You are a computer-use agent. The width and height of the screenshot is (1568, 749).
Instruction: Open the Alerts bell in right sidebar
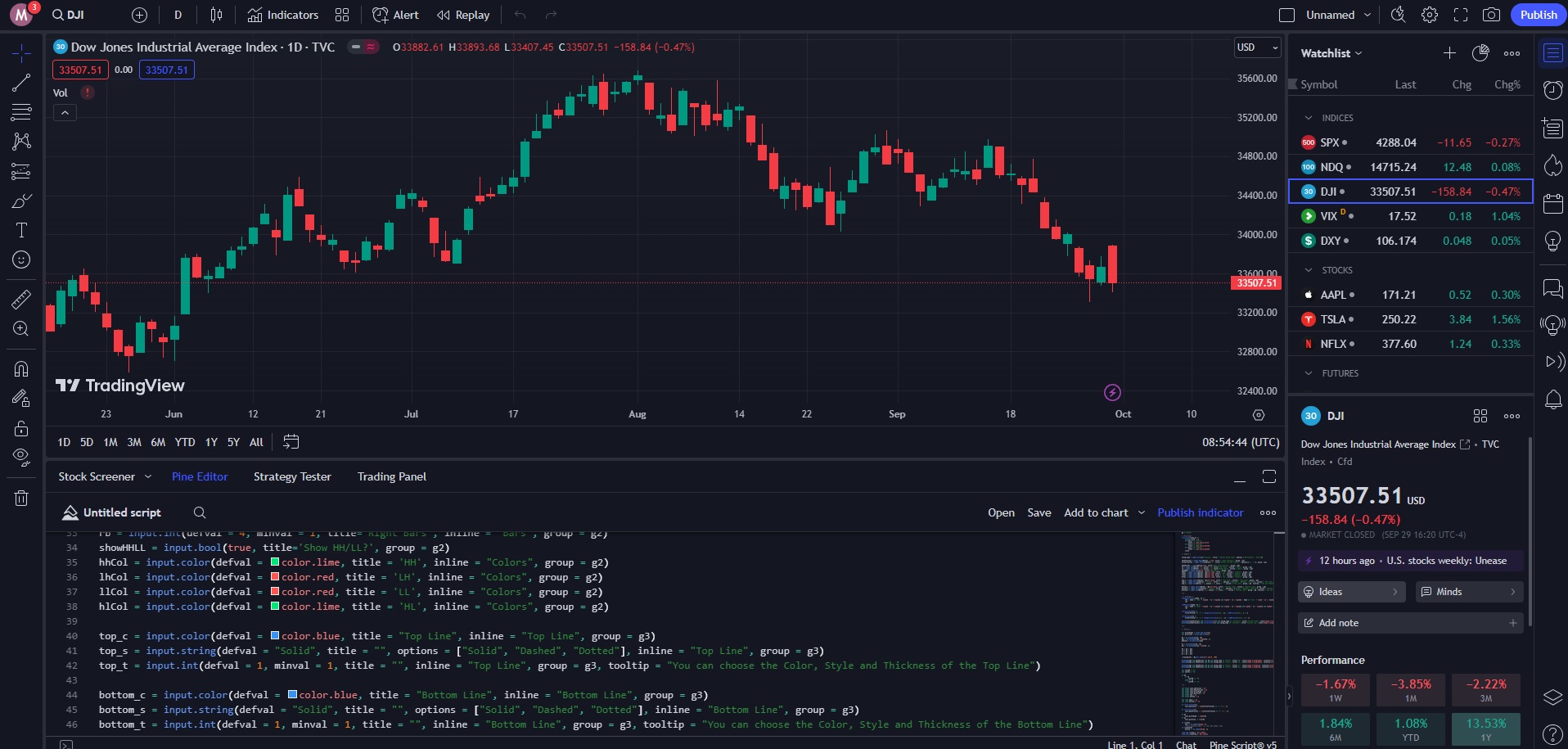1552,399
